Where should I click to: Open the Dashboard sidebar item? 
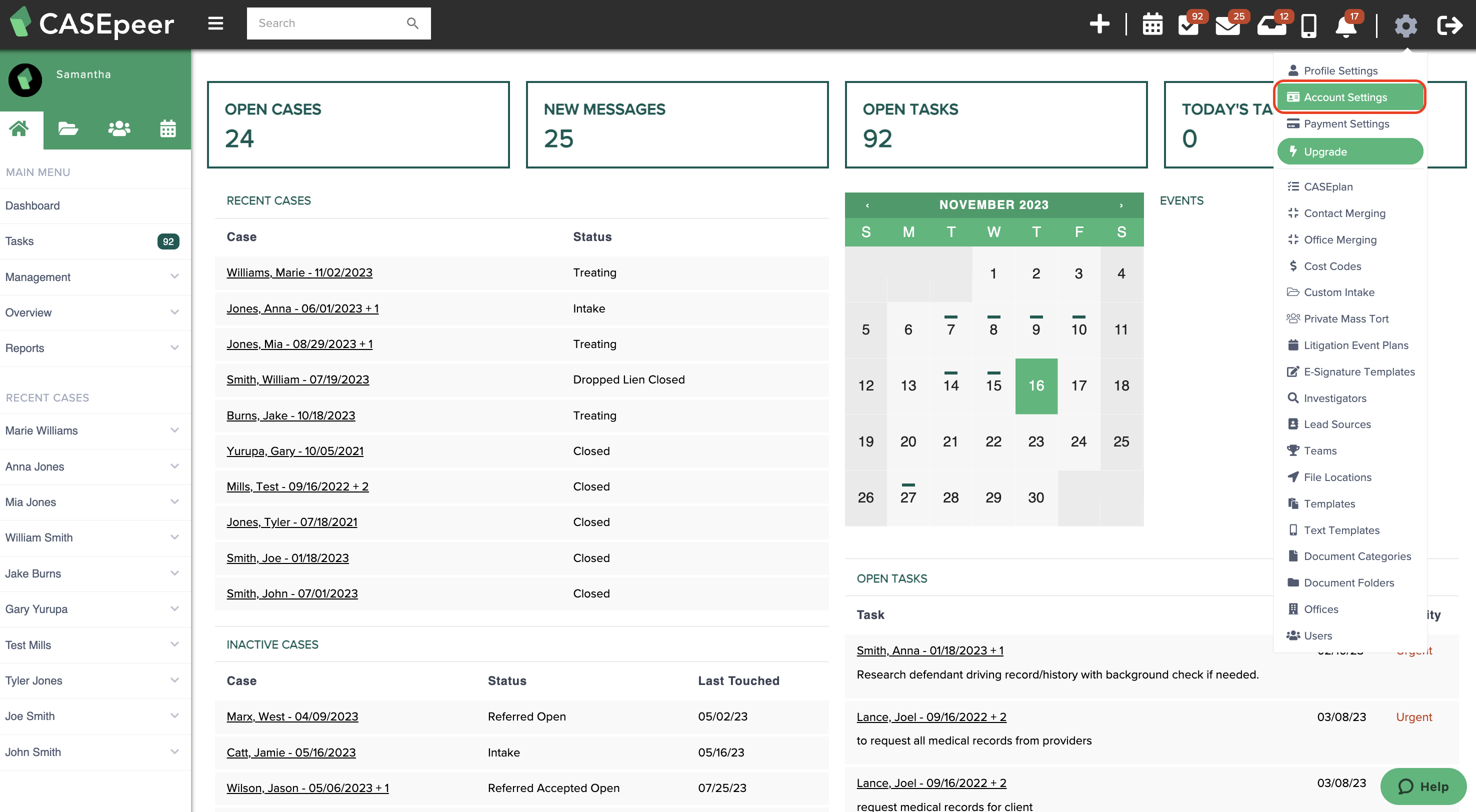point(95,205)
